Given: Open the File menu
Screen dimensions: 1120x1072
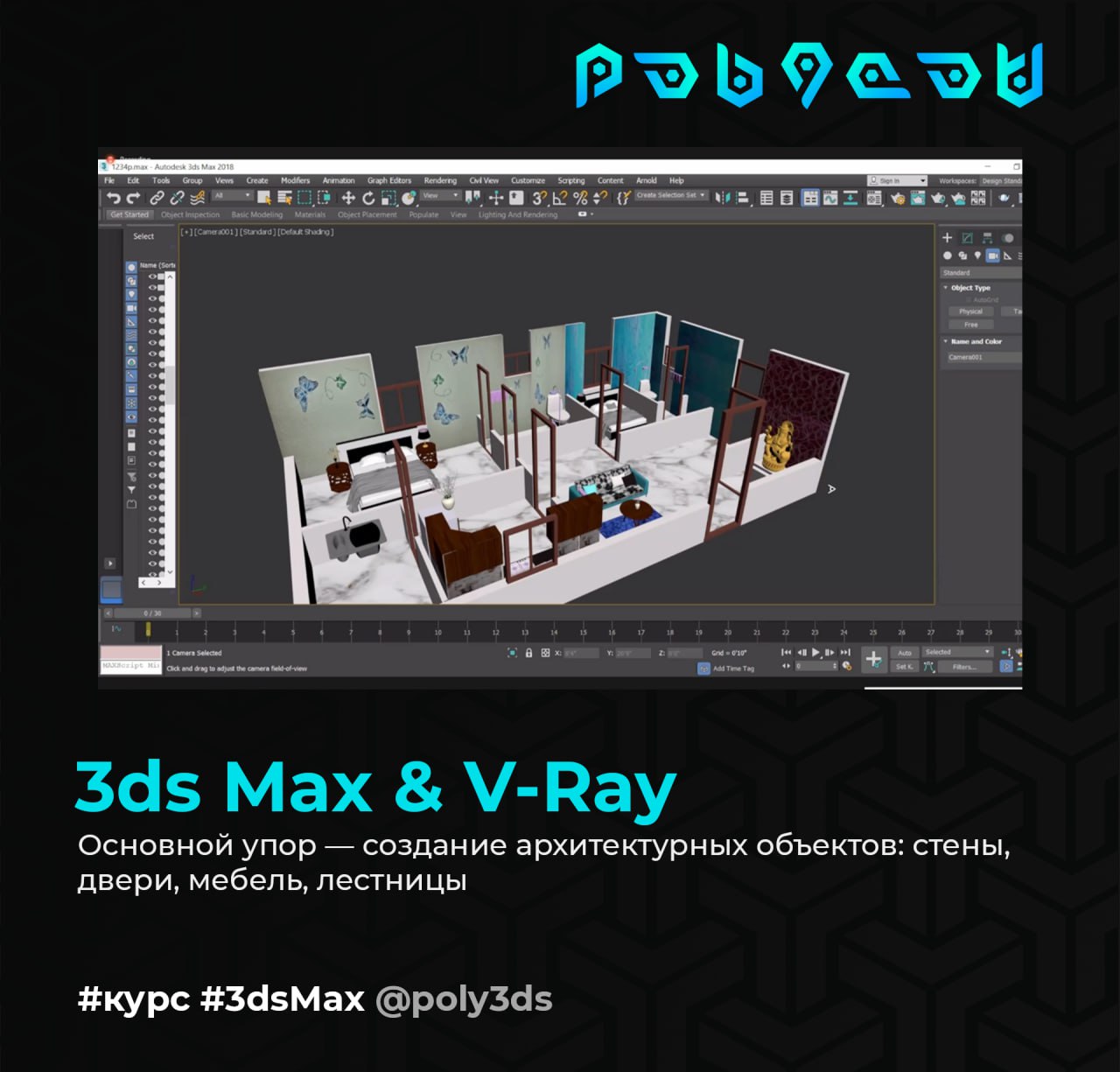Looking at the screenshot, I should (x=109, y=180).
